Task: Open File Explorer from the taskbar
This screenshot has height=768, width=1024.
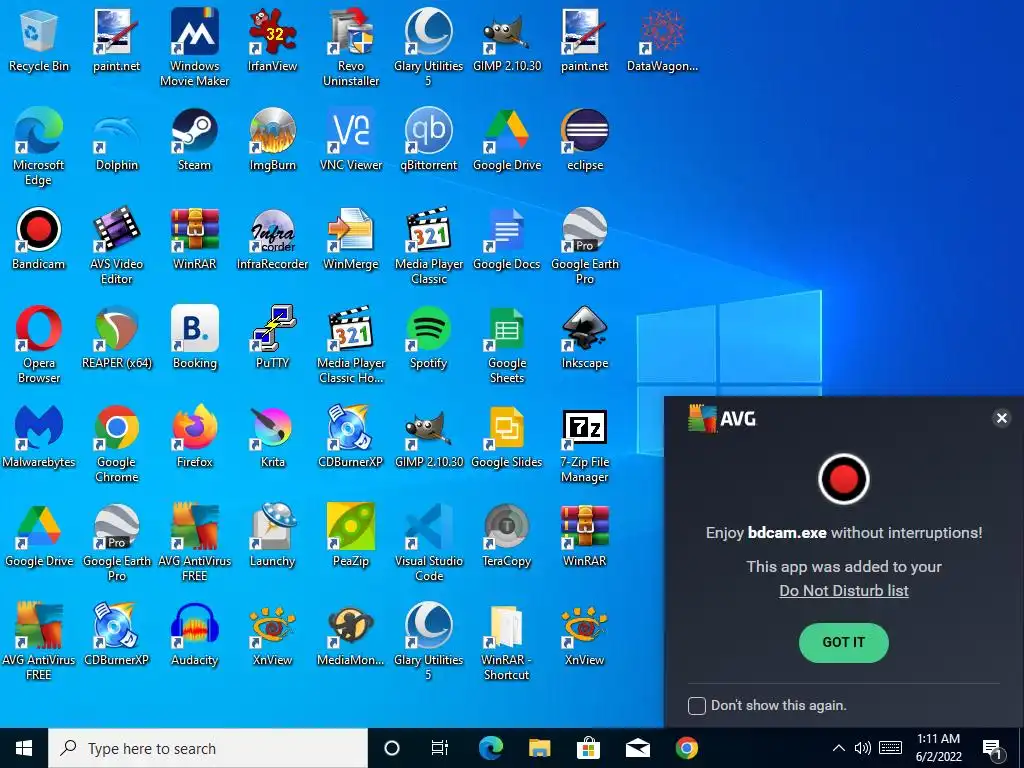Action: tap(539, 748)
